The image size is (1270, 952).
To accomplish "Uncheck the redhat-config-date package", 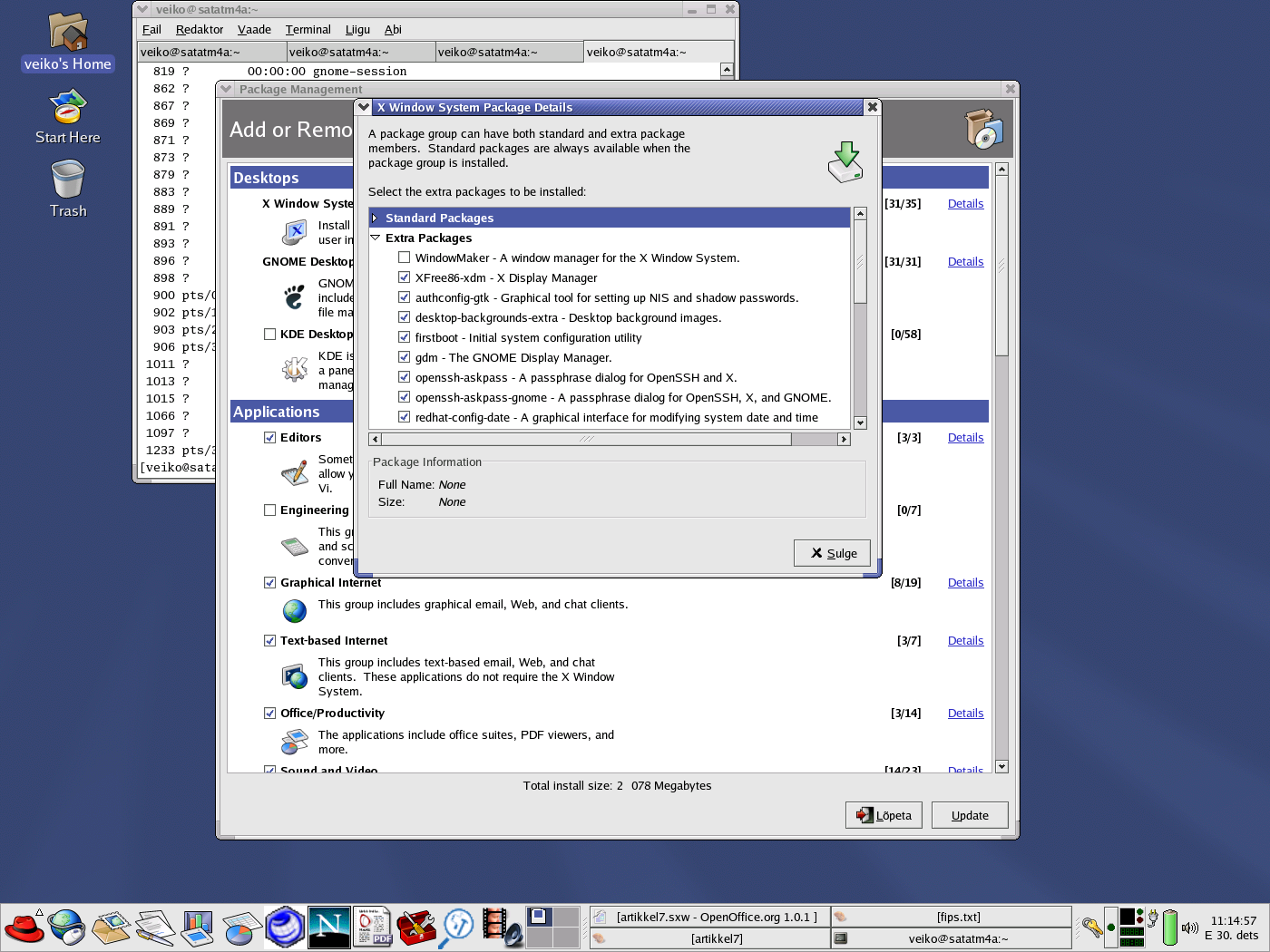I will pos(405,417).
